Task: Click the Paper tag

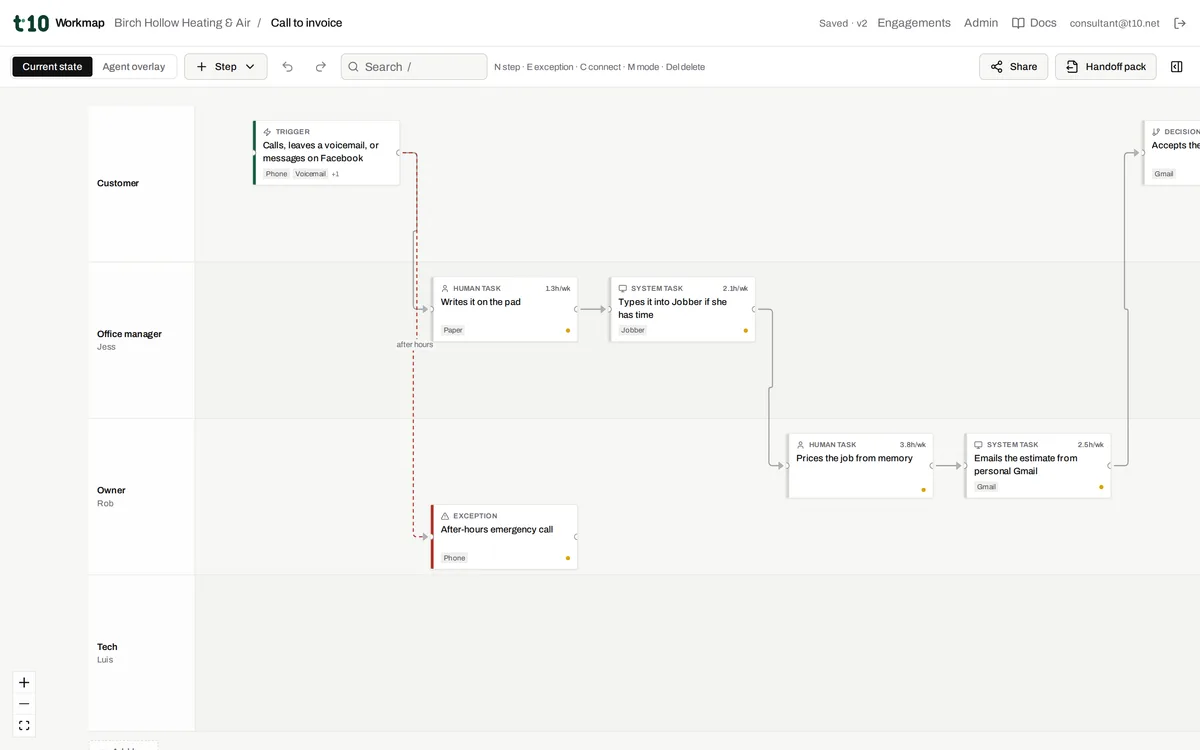Action: pos(453,330)
